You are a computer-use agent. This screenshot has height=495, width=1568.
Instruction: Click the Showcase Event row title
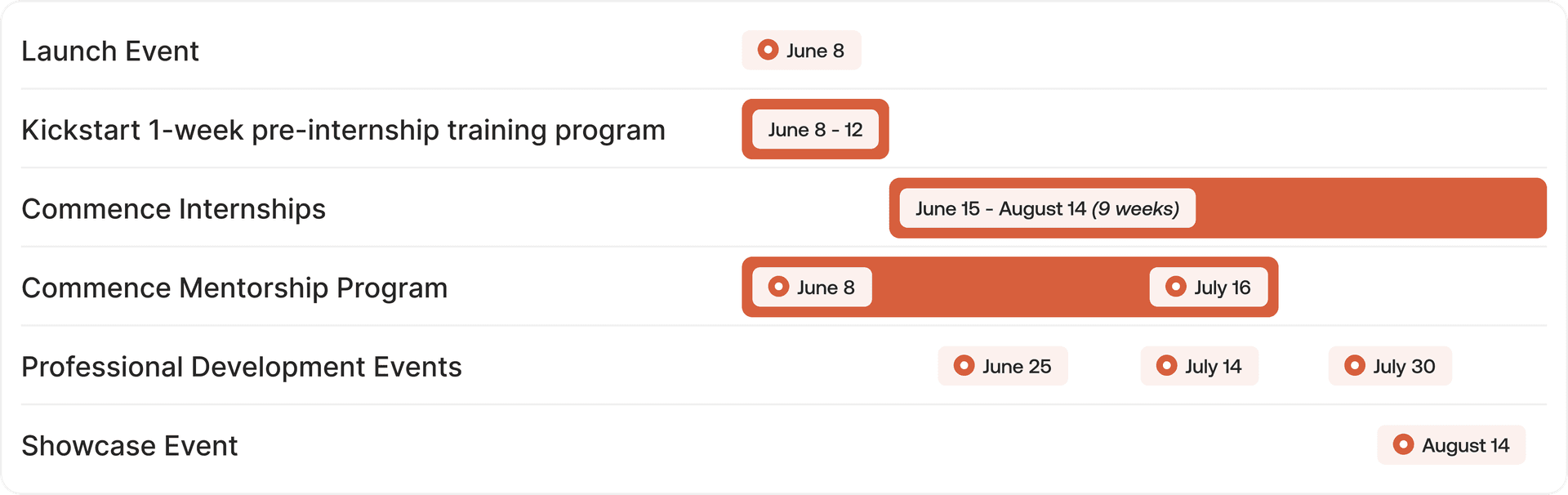(130, 446)
